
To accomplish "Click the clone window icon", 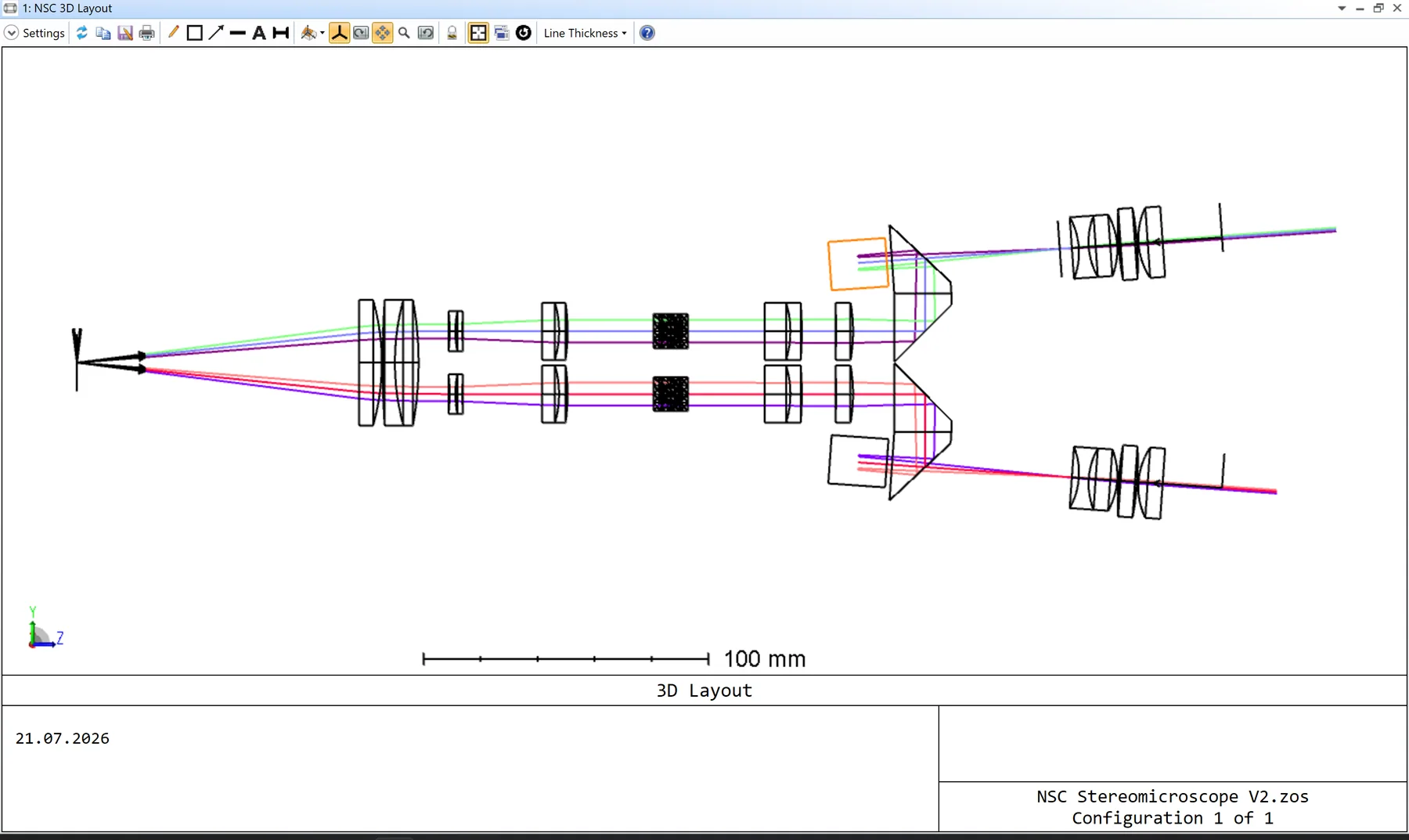I will tap(502, 33).
